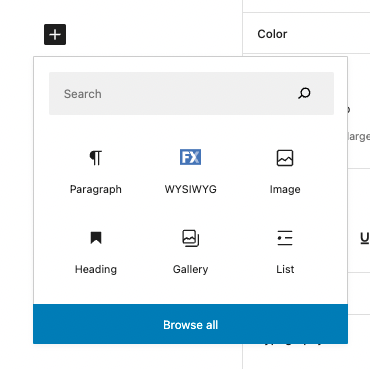This screenshot has width=370, height=369.
Task: Insert block via the Paragraph label
Action: click(96, 189)
